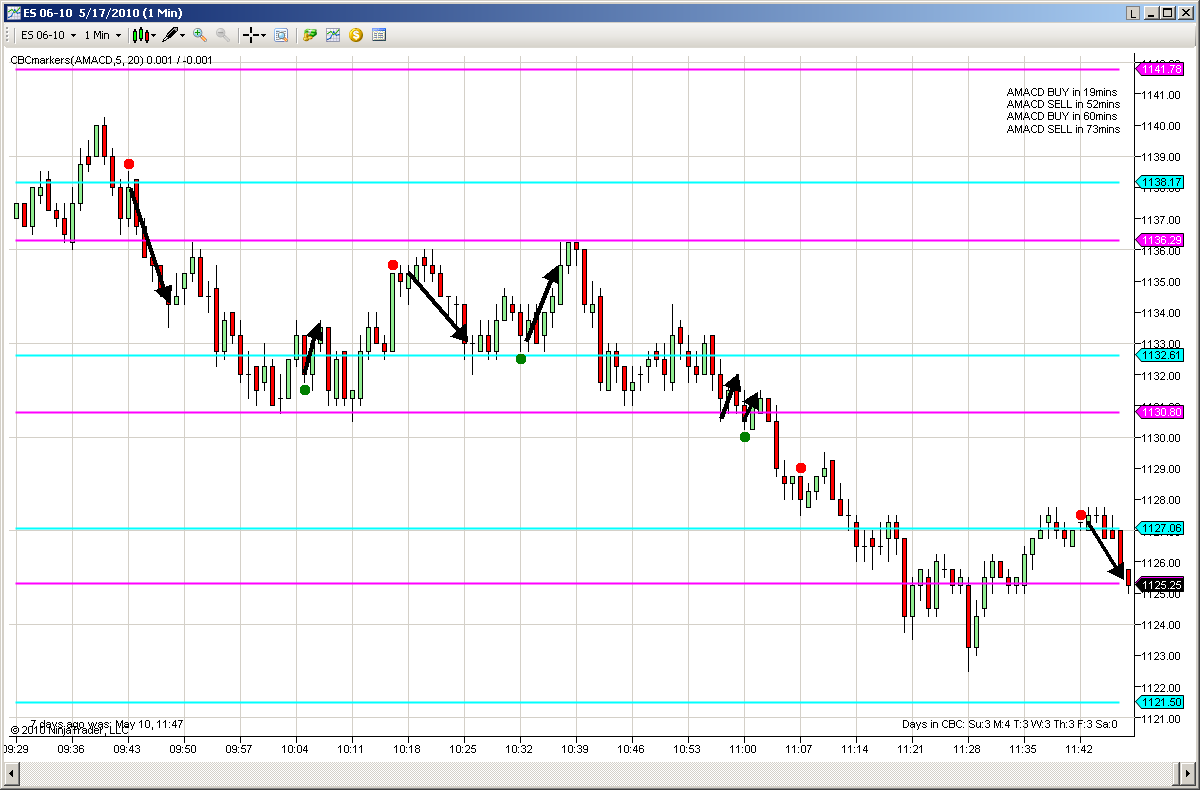This screenshot has height=790, width=1200.
Task: Click the greyed zoom out magnifier icon
Action: 223,35
